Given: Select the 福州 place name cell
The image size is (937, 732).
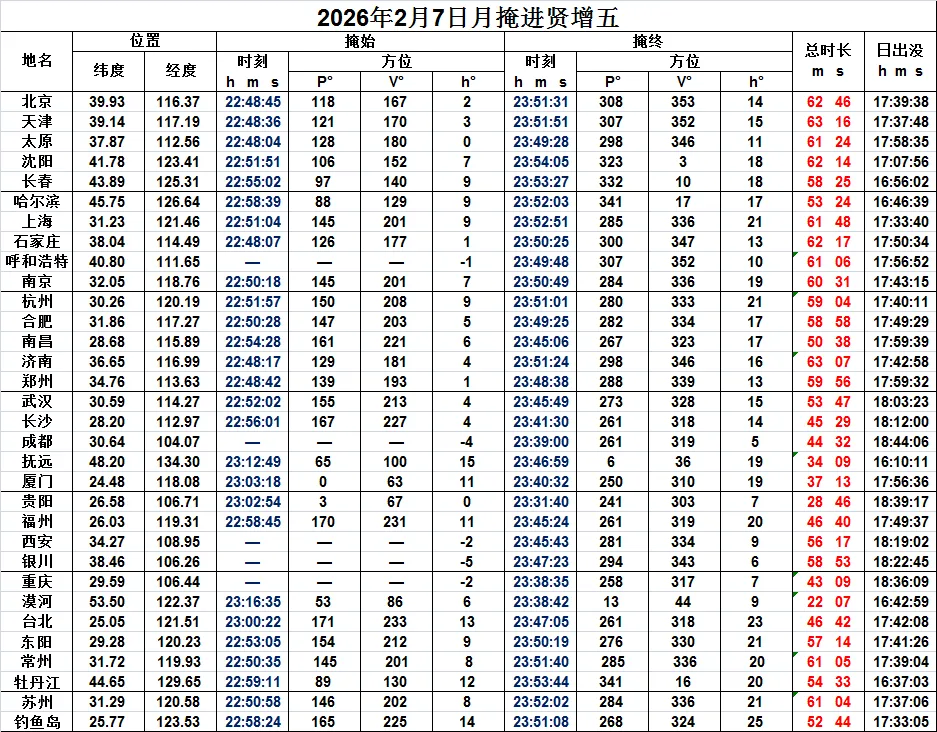Looking at the screenshot, I should (36, 522).
